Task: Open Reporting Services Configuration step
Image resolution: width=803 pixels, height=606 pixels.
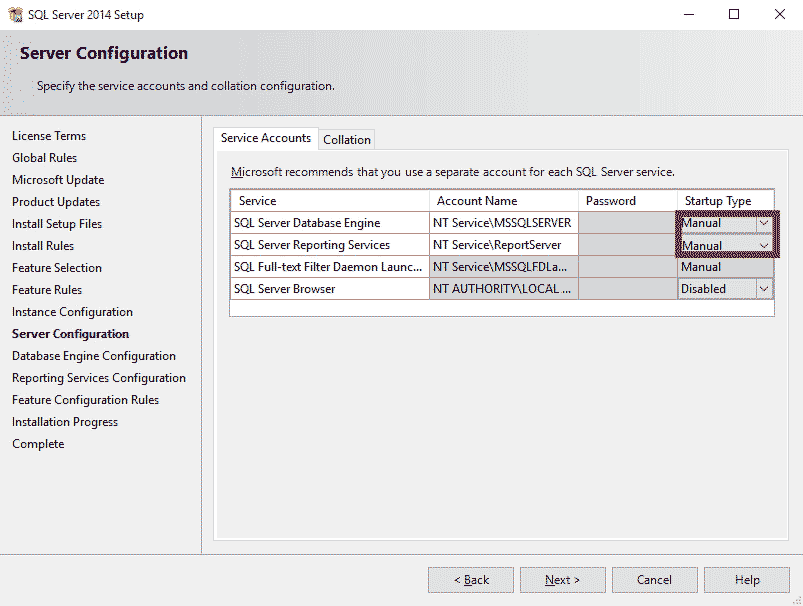Action: coord(99,377)
